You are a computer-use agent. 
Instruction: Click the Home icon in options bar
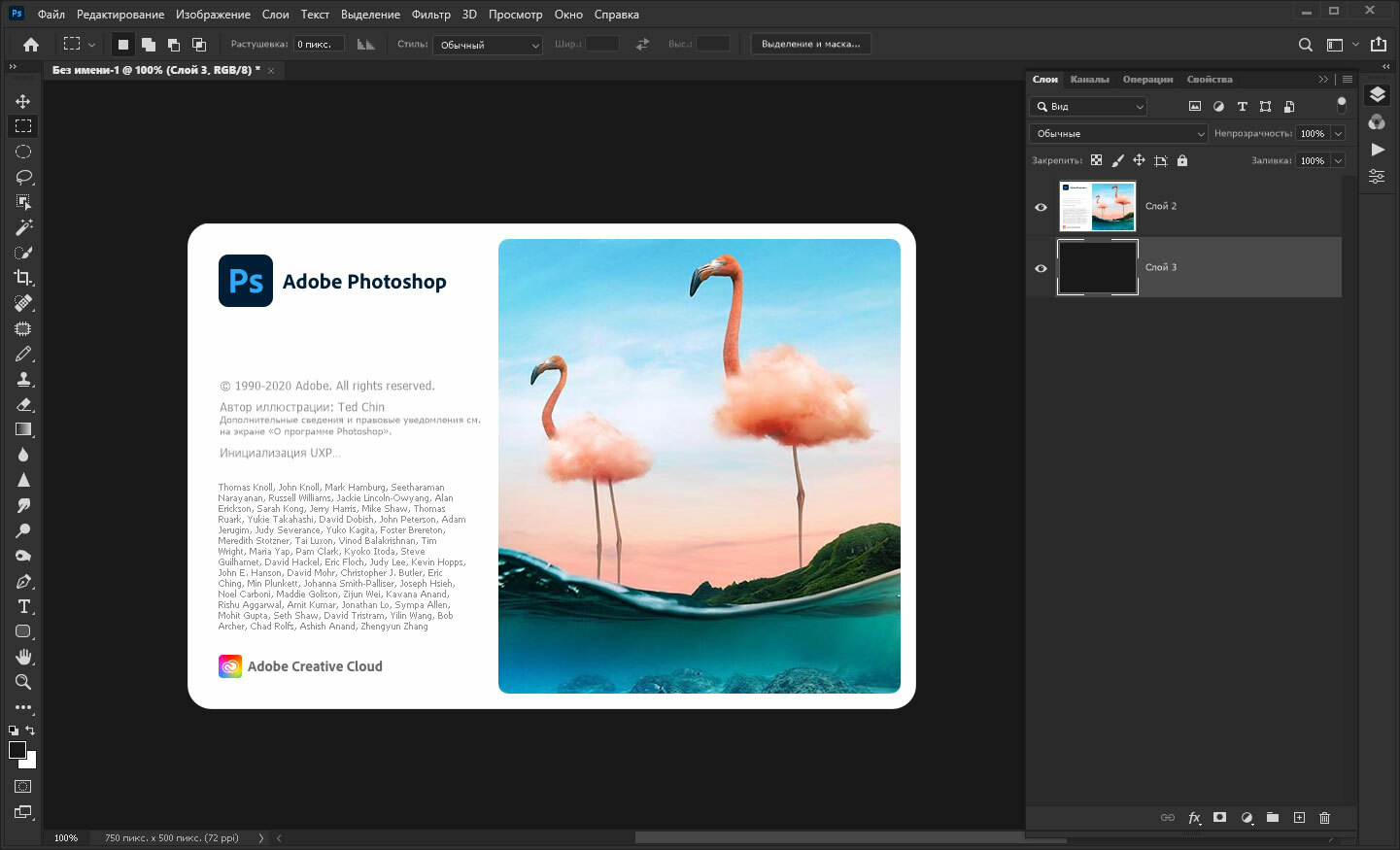coord(31,44)
